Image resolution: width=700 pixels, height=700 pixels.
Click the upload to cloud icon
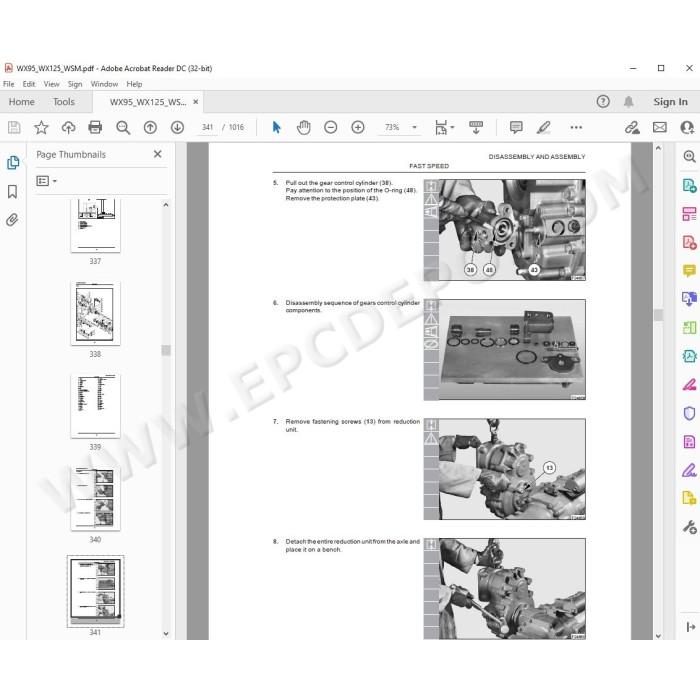click(68, 128)
